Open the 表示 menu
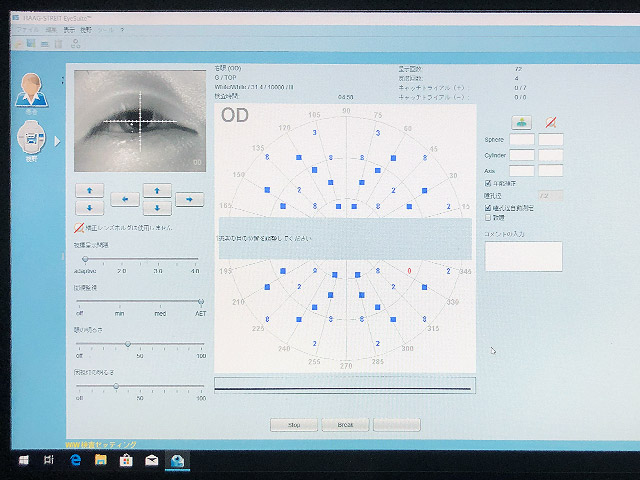The width and height of the screenshot is (640, 480). pyautogui.click(x=69, y=30)
